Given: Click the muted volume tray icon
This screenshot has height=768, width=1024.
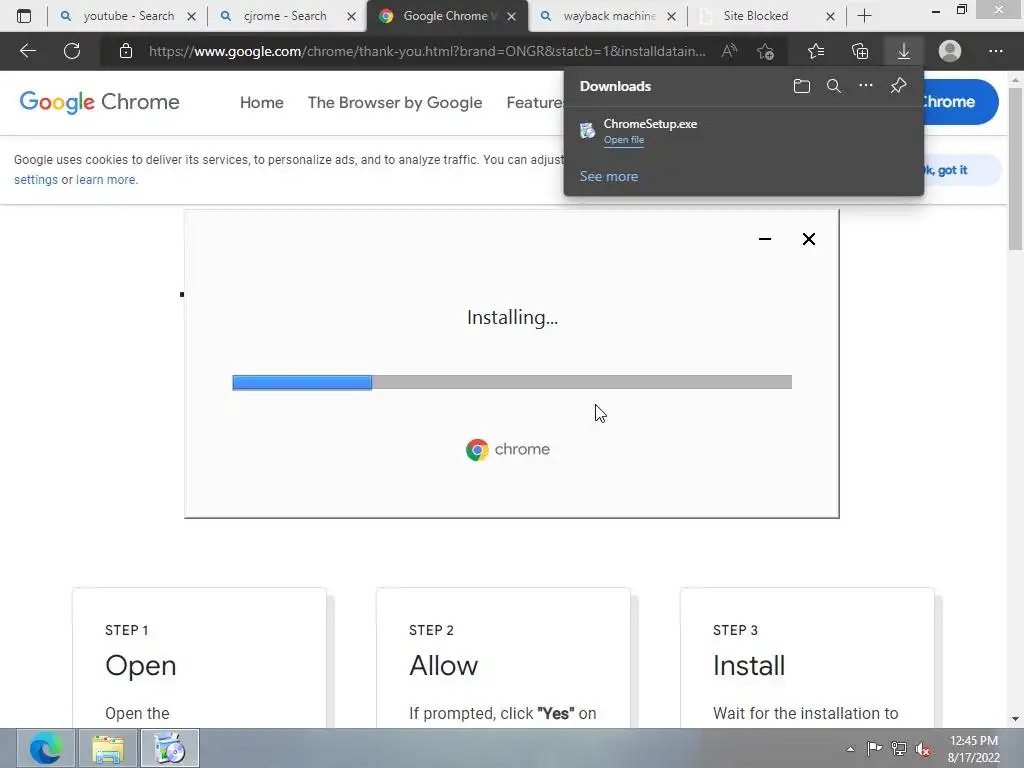Looking at the screenshot, I should (x=923, y=749).
